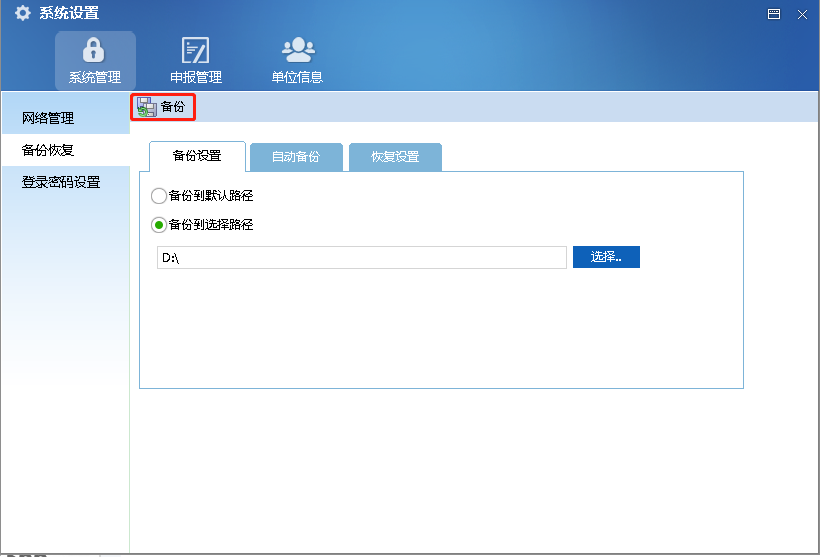
Task: Open 单位信息 people icon section
Action: tap(298, 60)
